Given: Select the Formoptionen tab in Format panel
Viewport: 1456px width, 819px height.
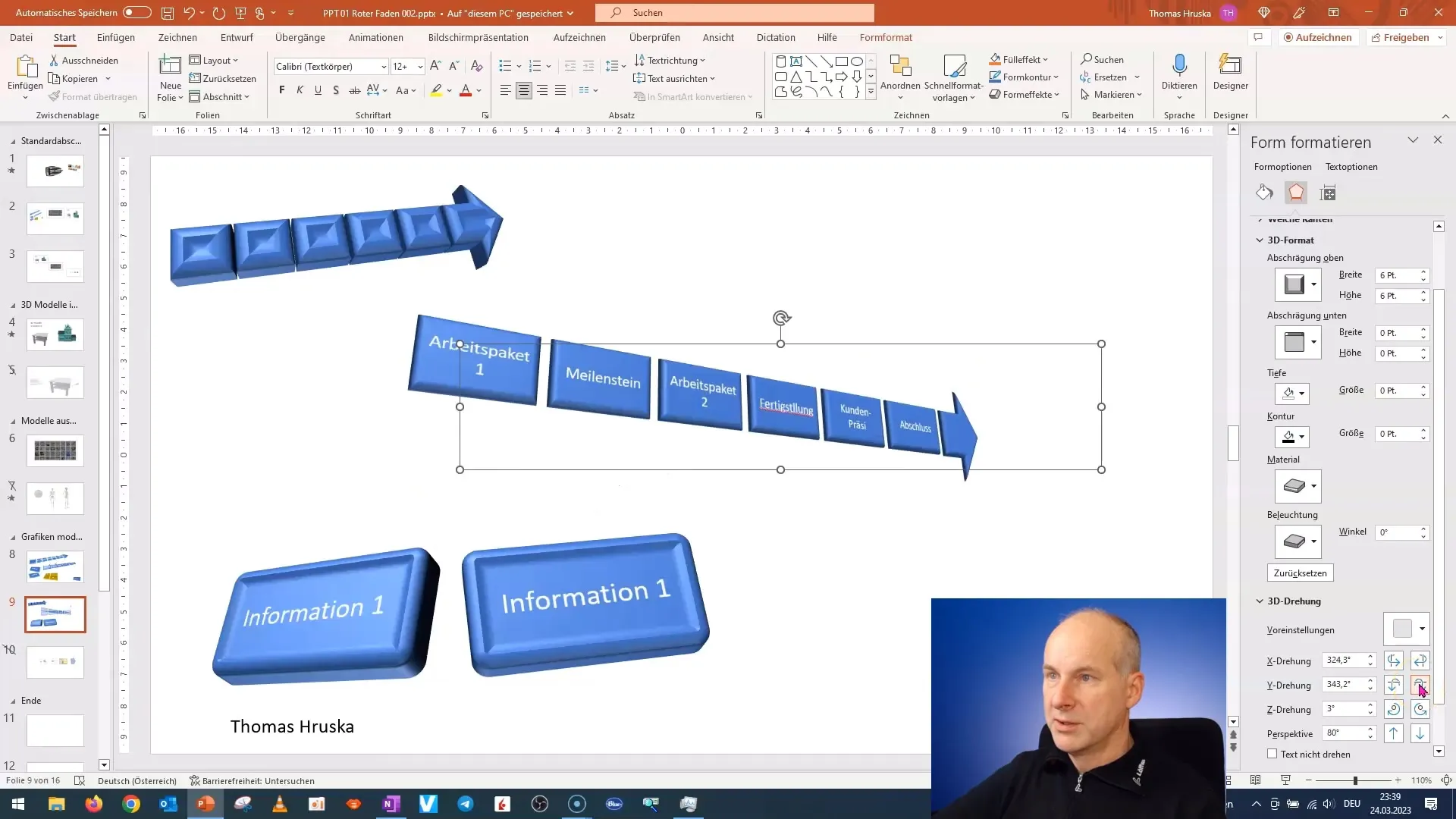Looking at the screenshot, I should pos(1283,166).
